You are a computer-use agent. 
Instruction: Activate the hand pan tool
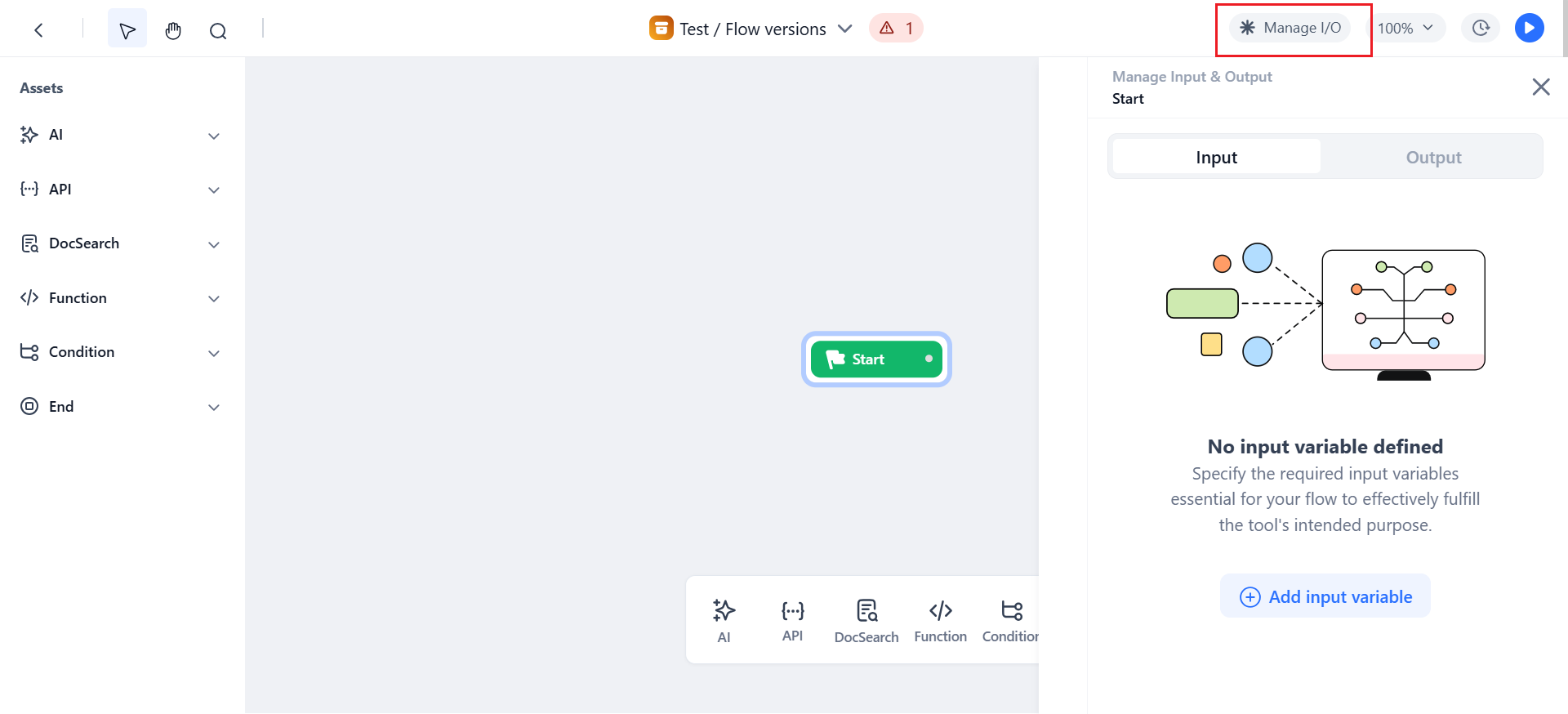tap(172, 30)
